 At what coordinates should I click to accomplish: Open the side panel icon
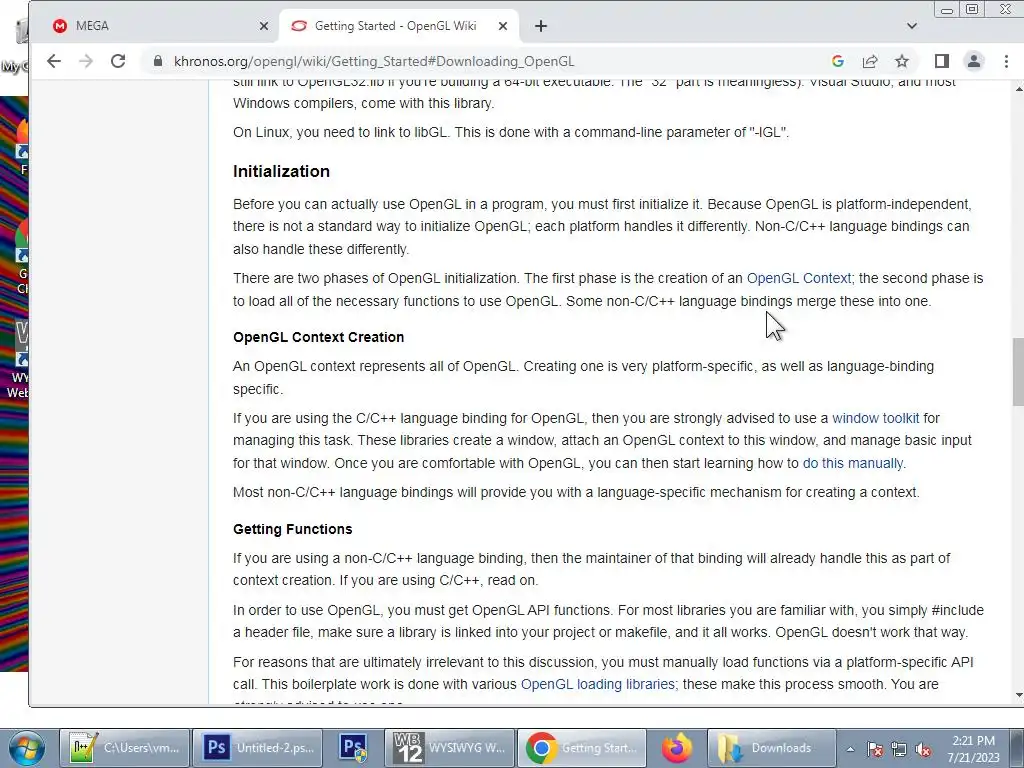pos(941,61)
